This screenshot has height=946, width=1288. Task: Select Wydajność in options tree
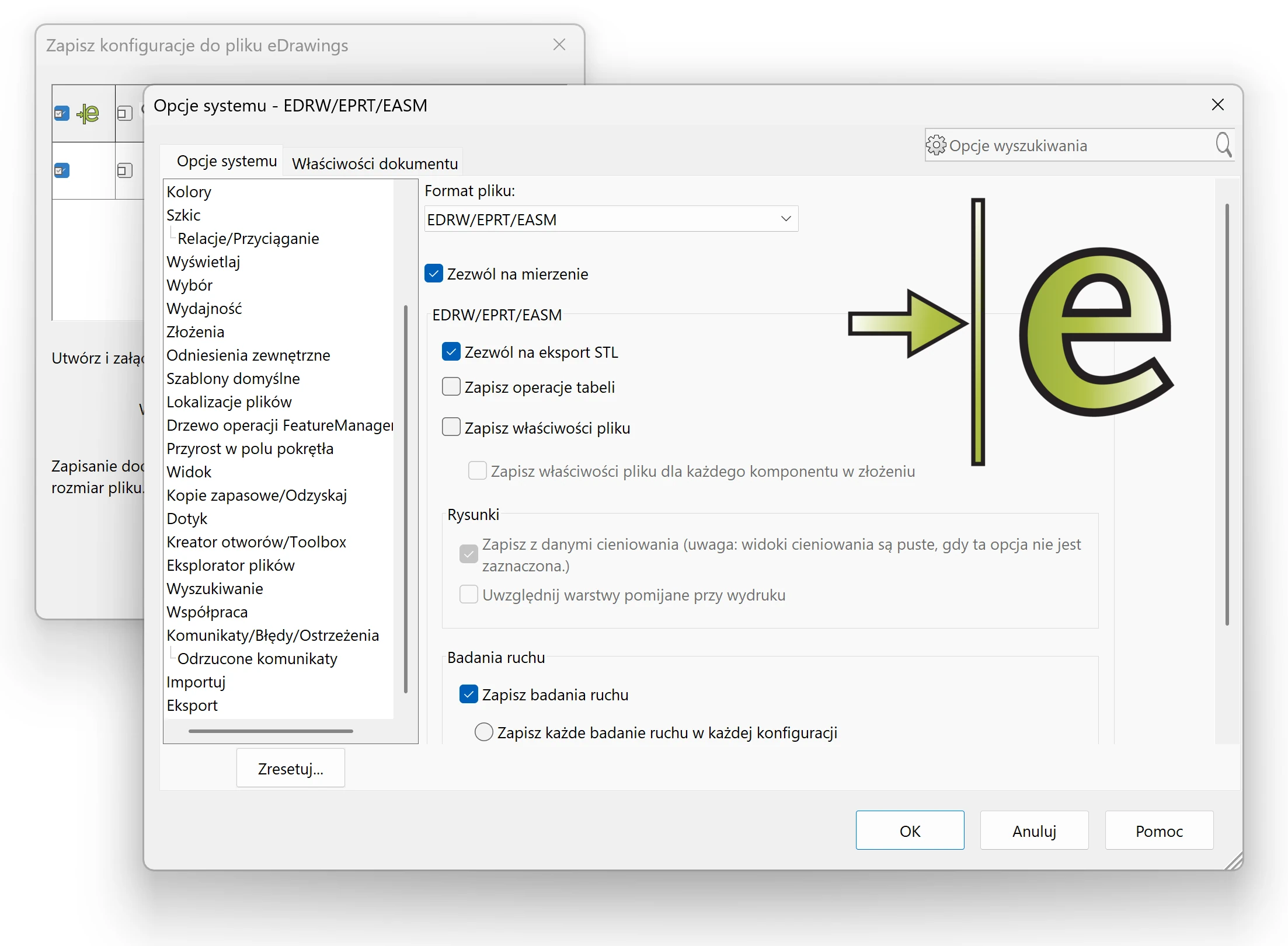point(204,309)
